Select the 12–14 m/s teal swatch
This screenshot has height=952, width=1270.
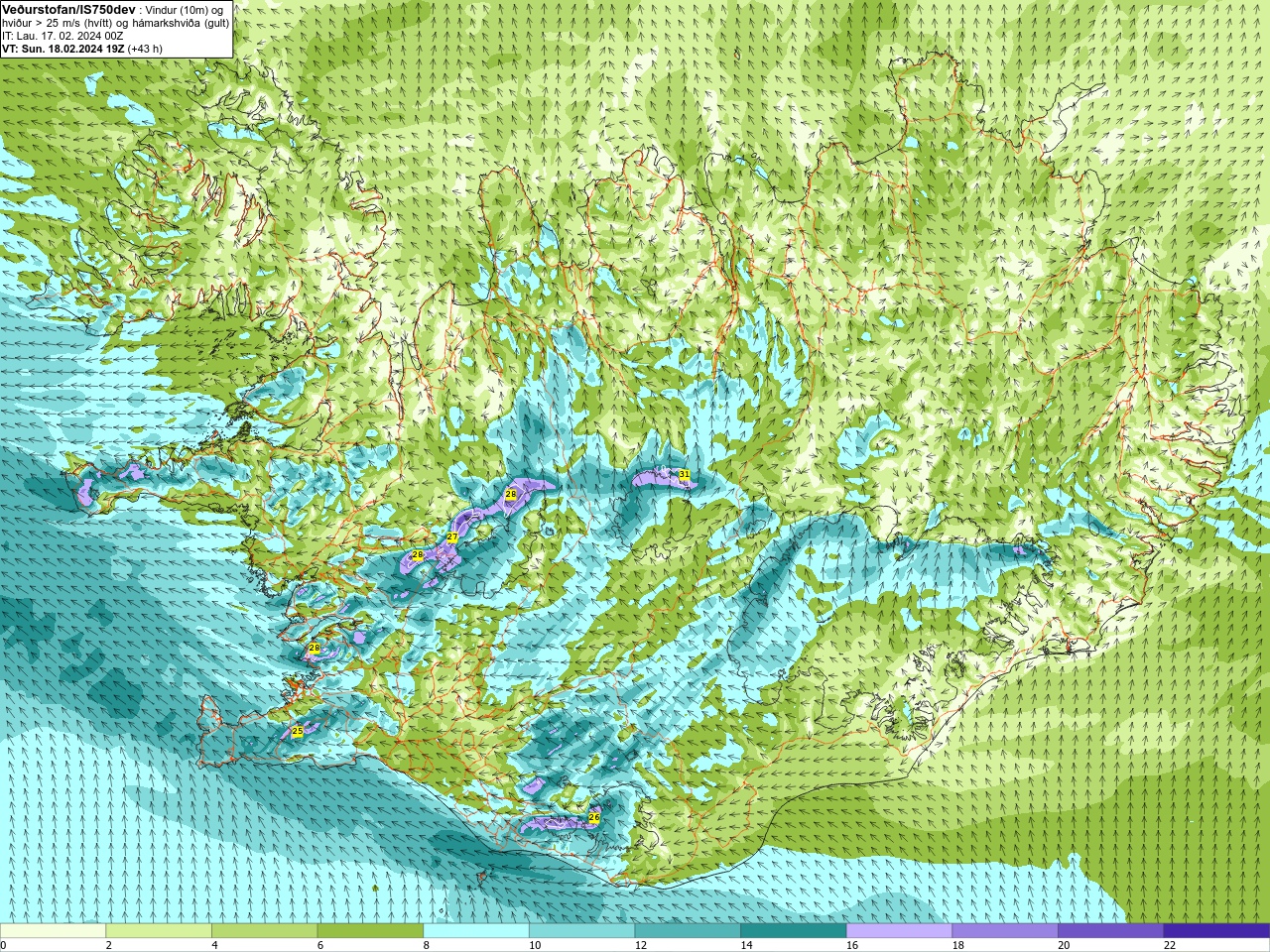688,931
